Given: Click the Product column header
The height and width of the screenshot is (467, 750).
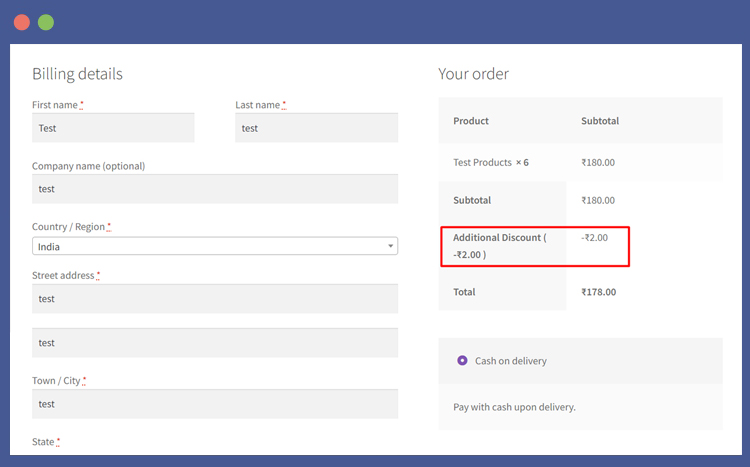Looking at the screenshot, I should 471,121.
